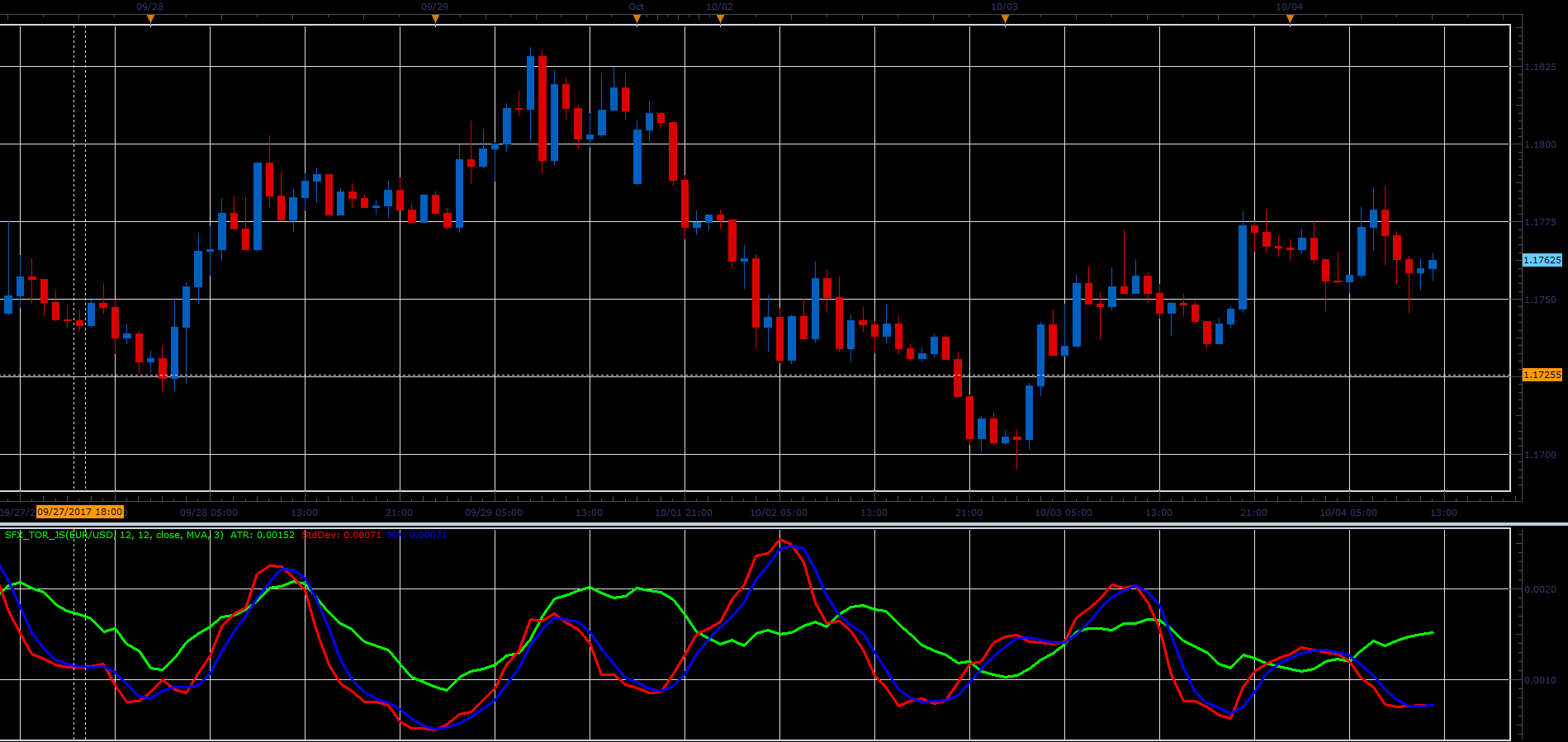This screenshot has width=1568, height=742.
Task: Click the 09/28 day marker triangle
Action: click(x=150, y=21)
